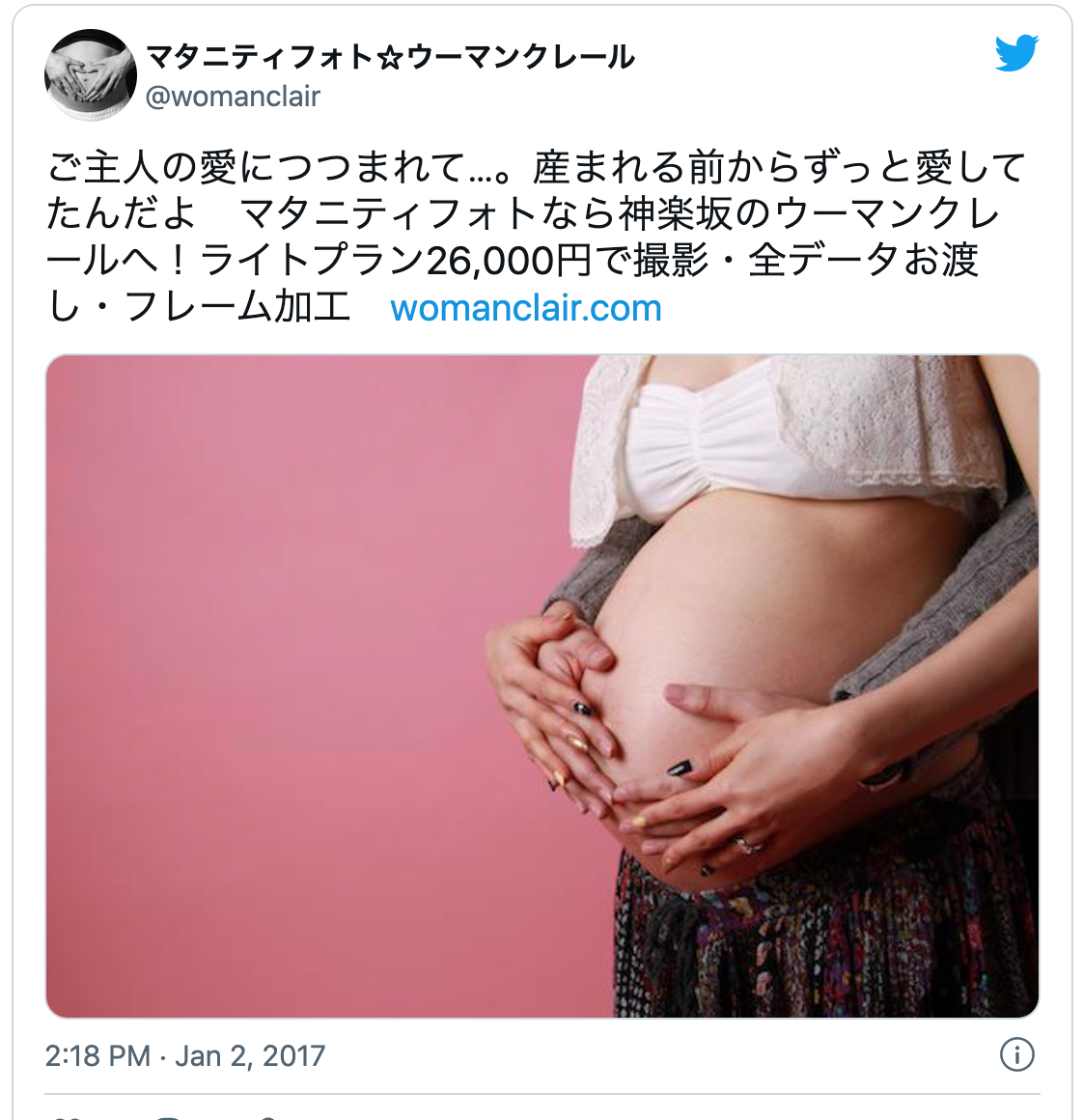Viewport: 1083px width, 1120px height.
Task: Click the tweet text starting with ご主人の愛
Action: [536, 238]
